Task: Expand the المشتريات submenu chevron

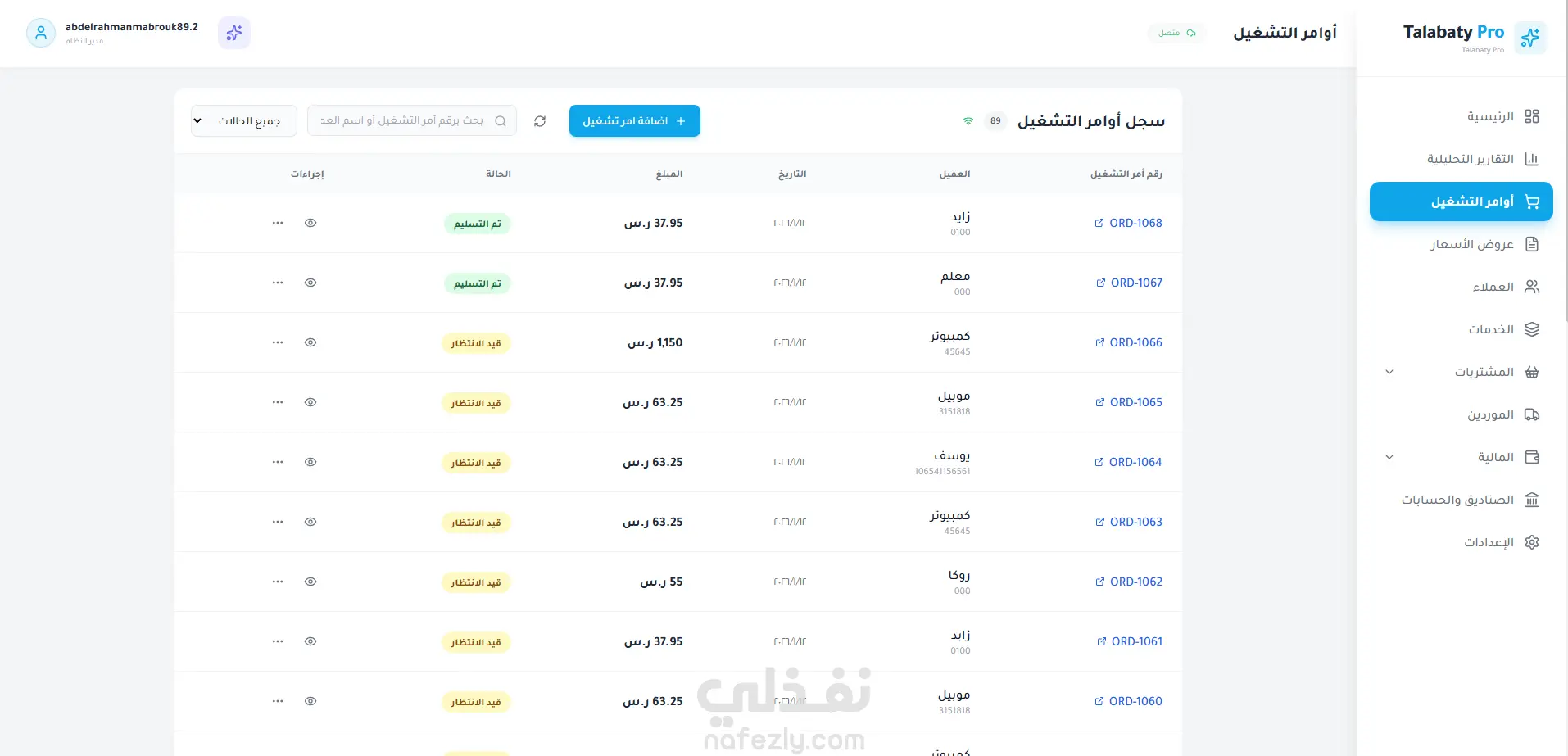Action: (1389, 372)
